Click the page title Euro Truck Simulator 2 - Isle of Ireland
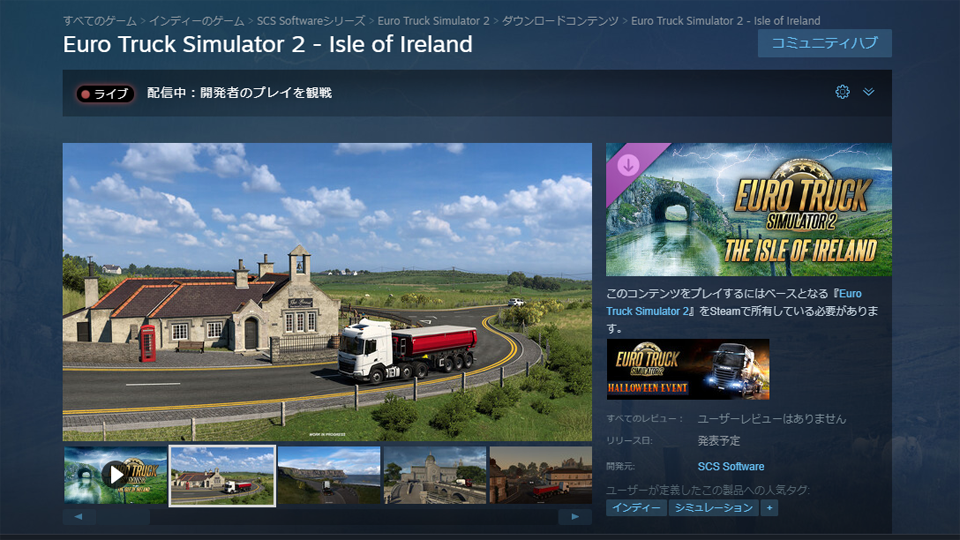The height and width of the screenshot is (540, 960). click(x=268, y=44)
